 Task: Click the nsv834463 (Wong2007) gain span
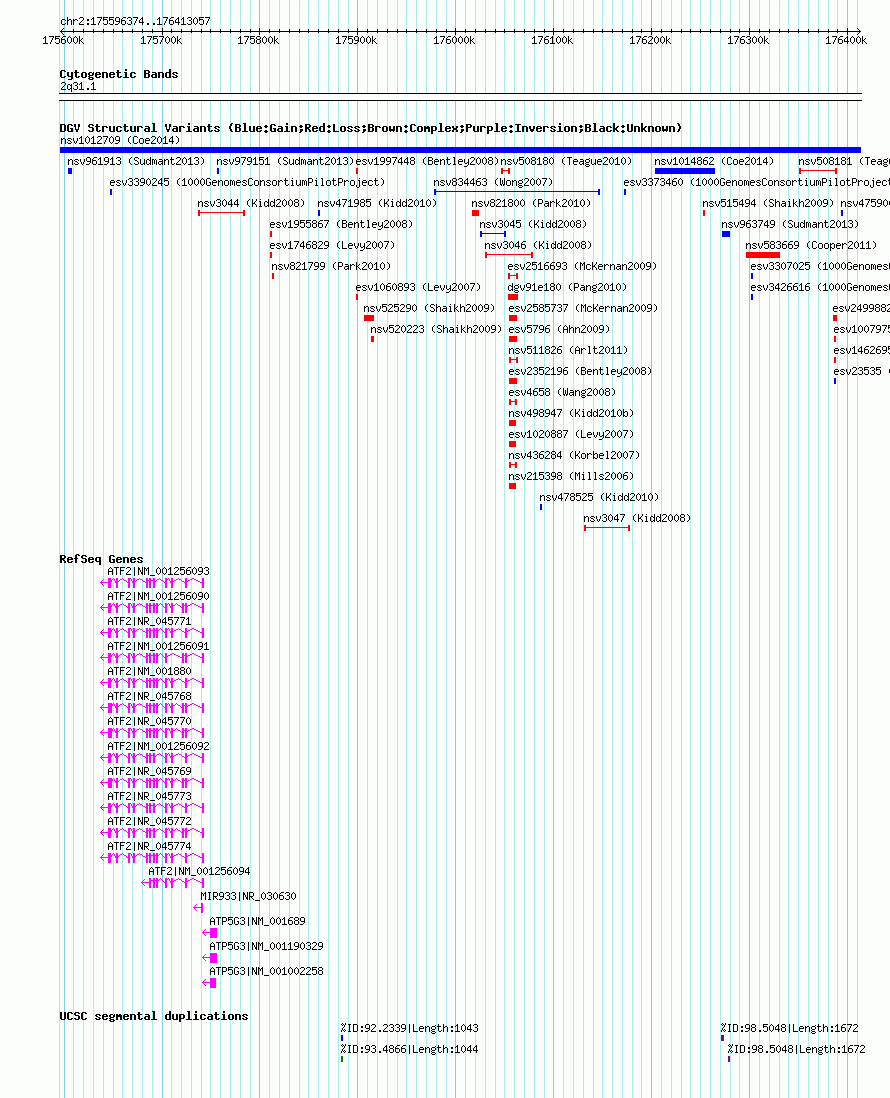pyautogui.click(x=517, y=192)
